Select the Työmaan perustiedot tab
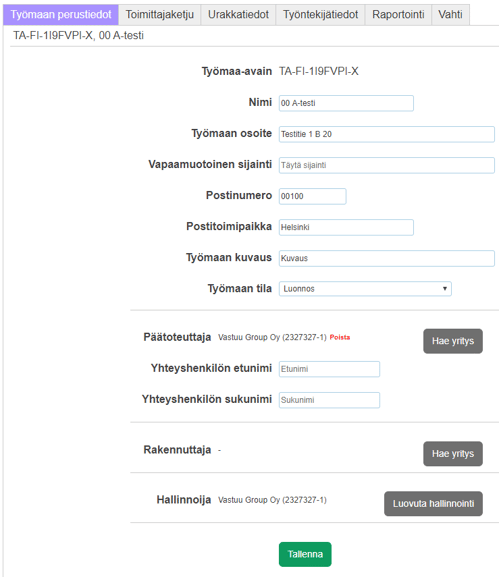This screenshot has height=577, width=499. coord(61,15)
